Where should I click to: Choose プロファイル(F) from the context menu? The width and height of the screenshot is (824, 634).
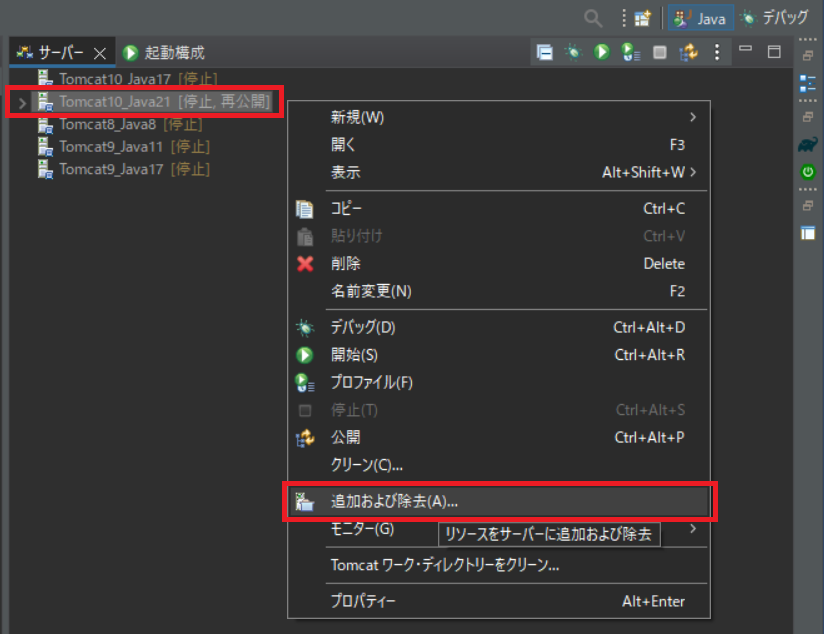[499, 382]
